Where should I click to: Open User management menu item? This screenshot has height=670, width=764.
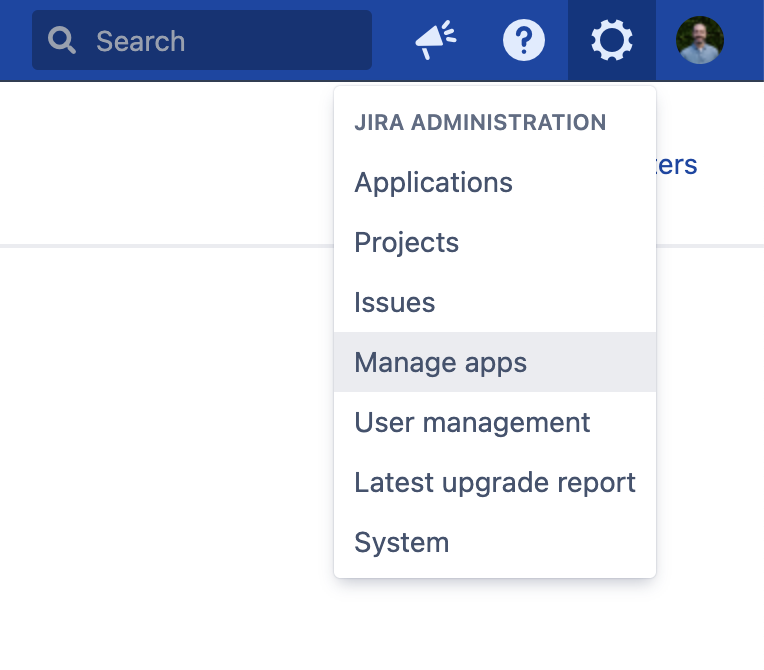[495, 422]
